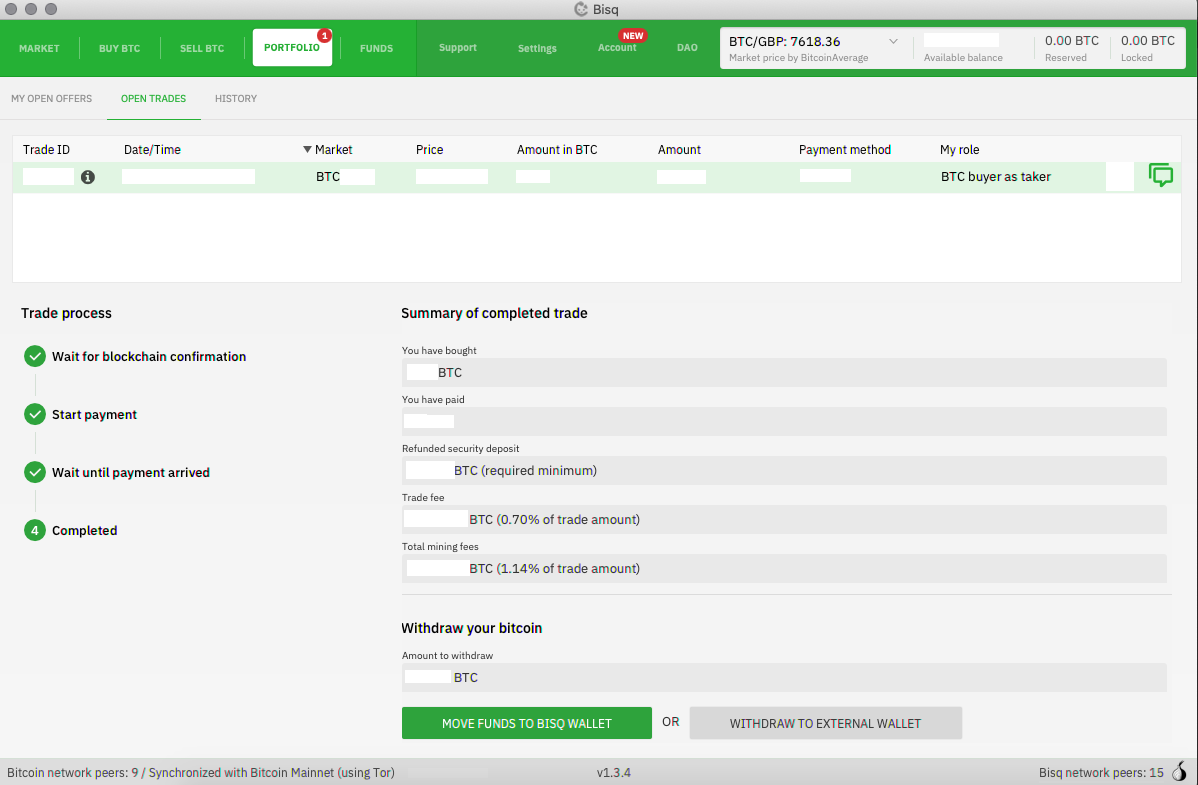Click the Tor onion icon in status bar

[1180, 771]
